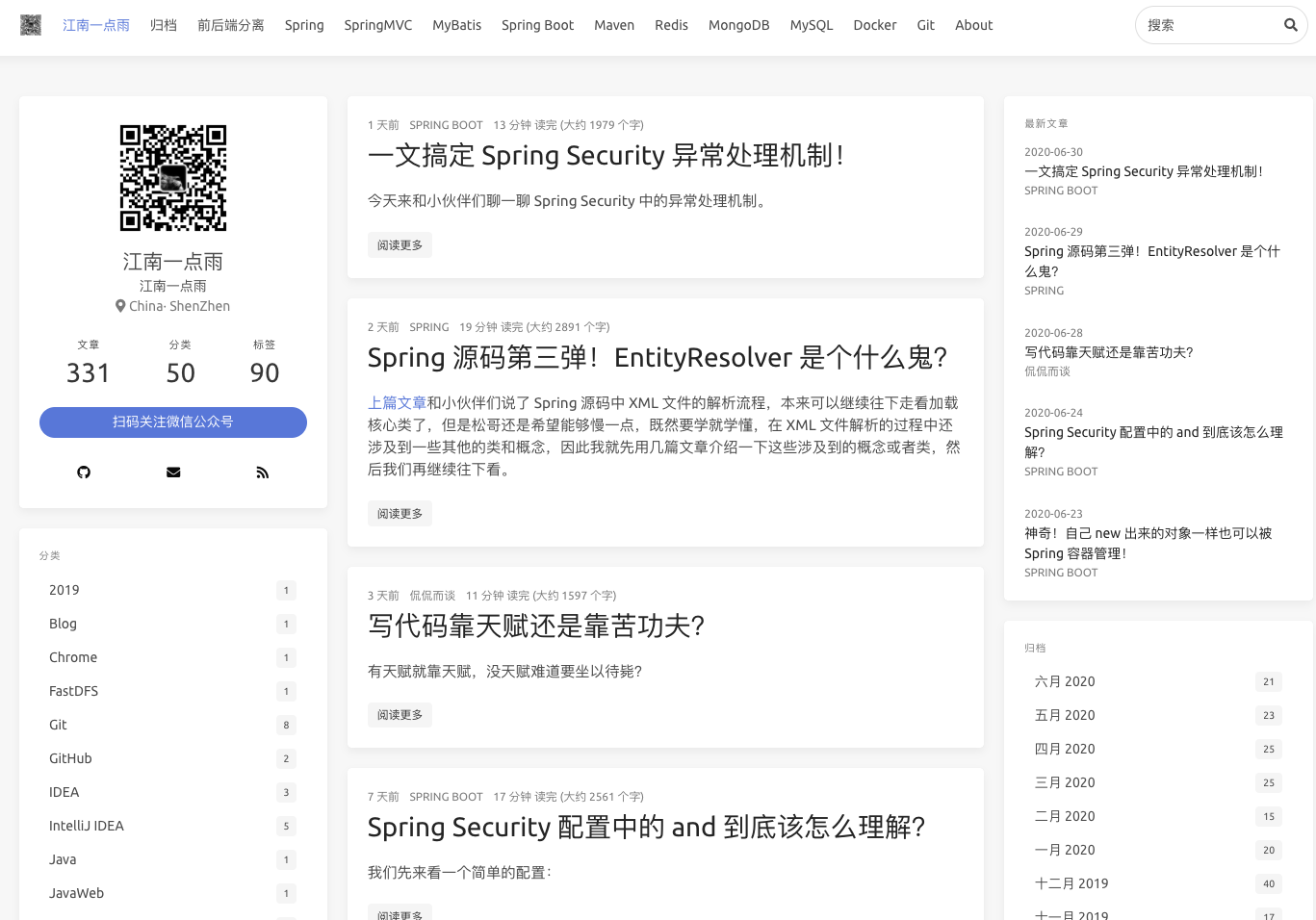Image resolution: width=1316 pixels, height=920 pixels.
Task: Open the MyBatis navigation item
Action: [456, 25]
